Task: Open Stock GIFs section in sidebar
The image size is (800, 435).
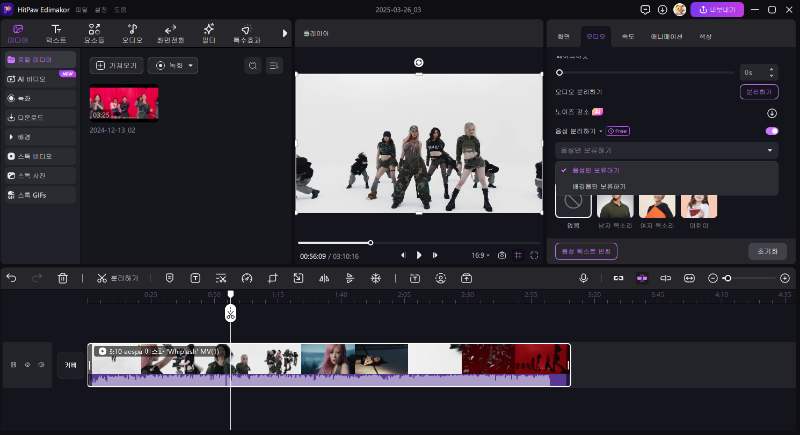Action: 40,195
